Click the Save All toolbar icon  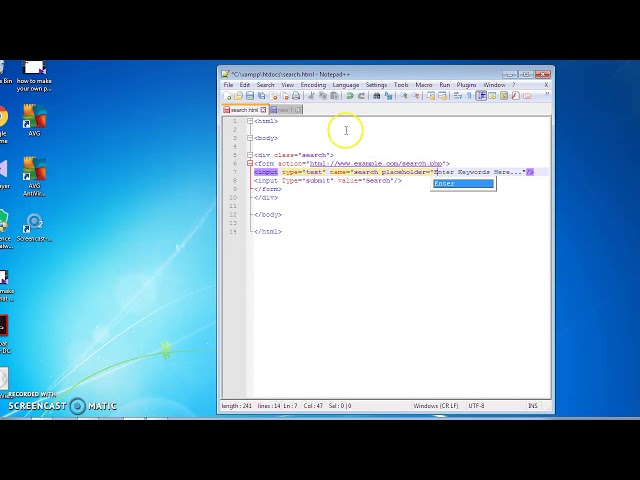[x=261, y=96]
